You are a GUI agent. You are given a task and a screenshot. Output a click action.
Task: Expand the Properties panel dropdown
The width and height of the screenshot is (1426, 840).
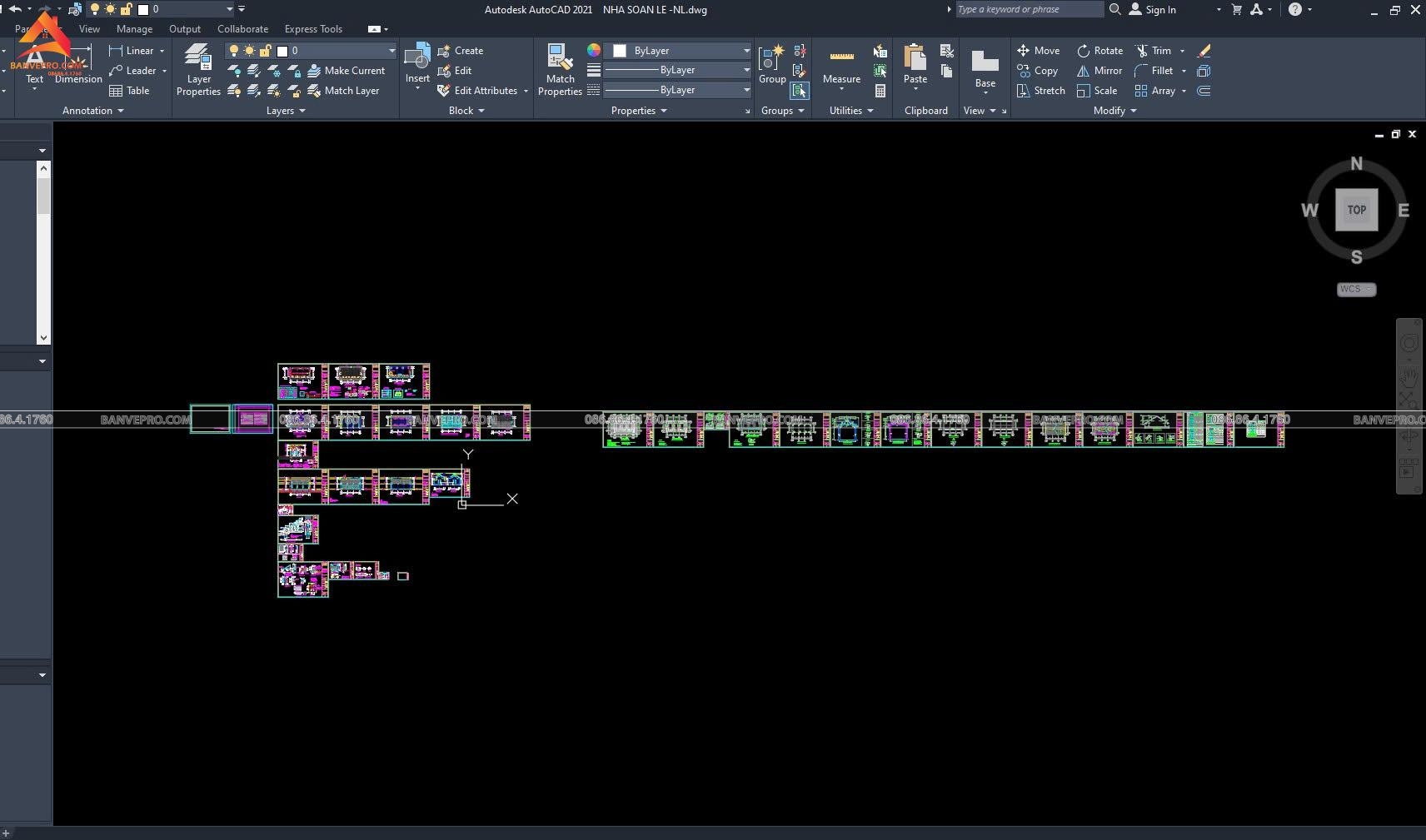point(639,111)
